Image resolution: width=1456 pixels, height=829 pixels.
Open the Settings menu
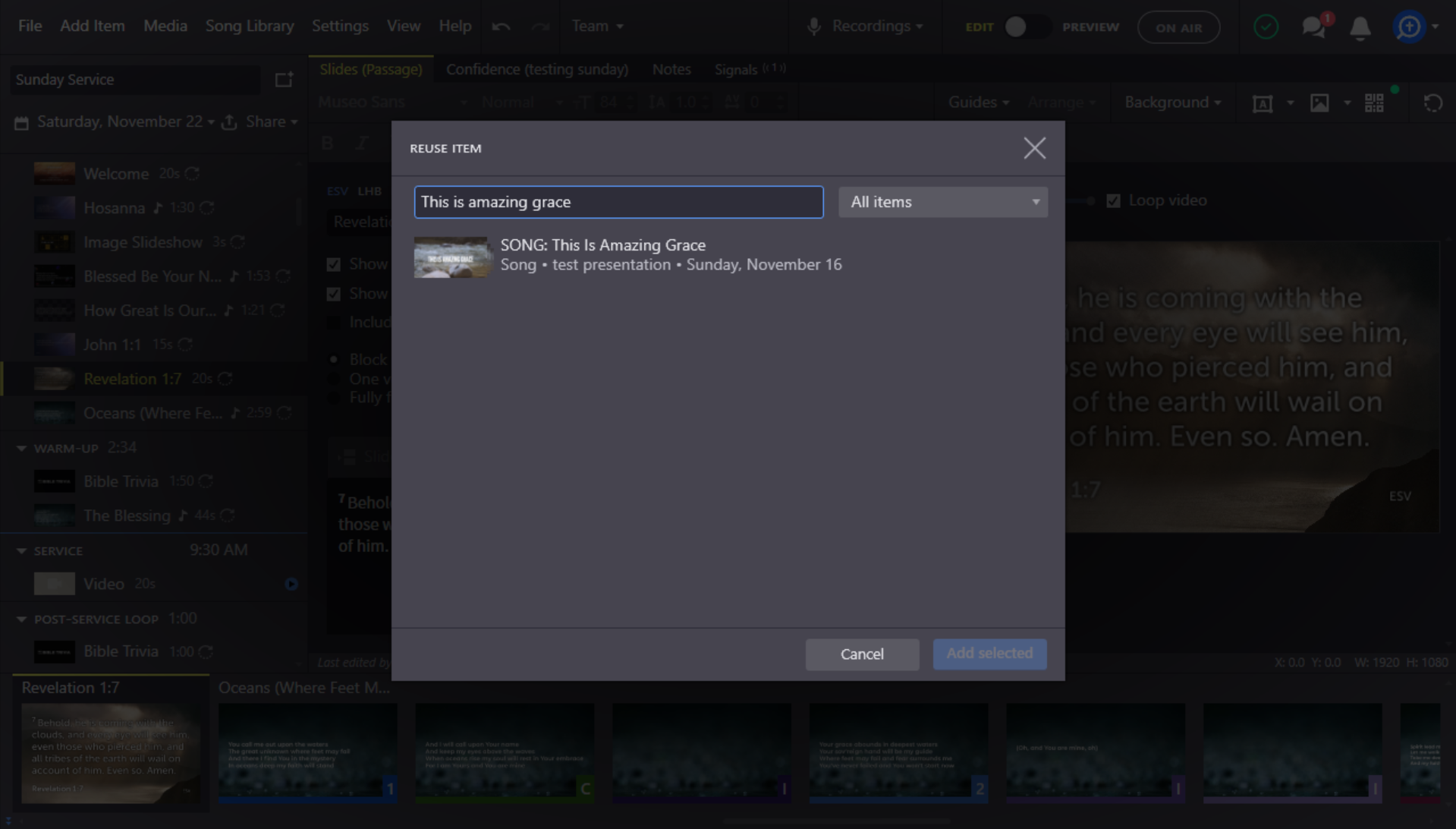pyautogui.click(x=340, y=27)
